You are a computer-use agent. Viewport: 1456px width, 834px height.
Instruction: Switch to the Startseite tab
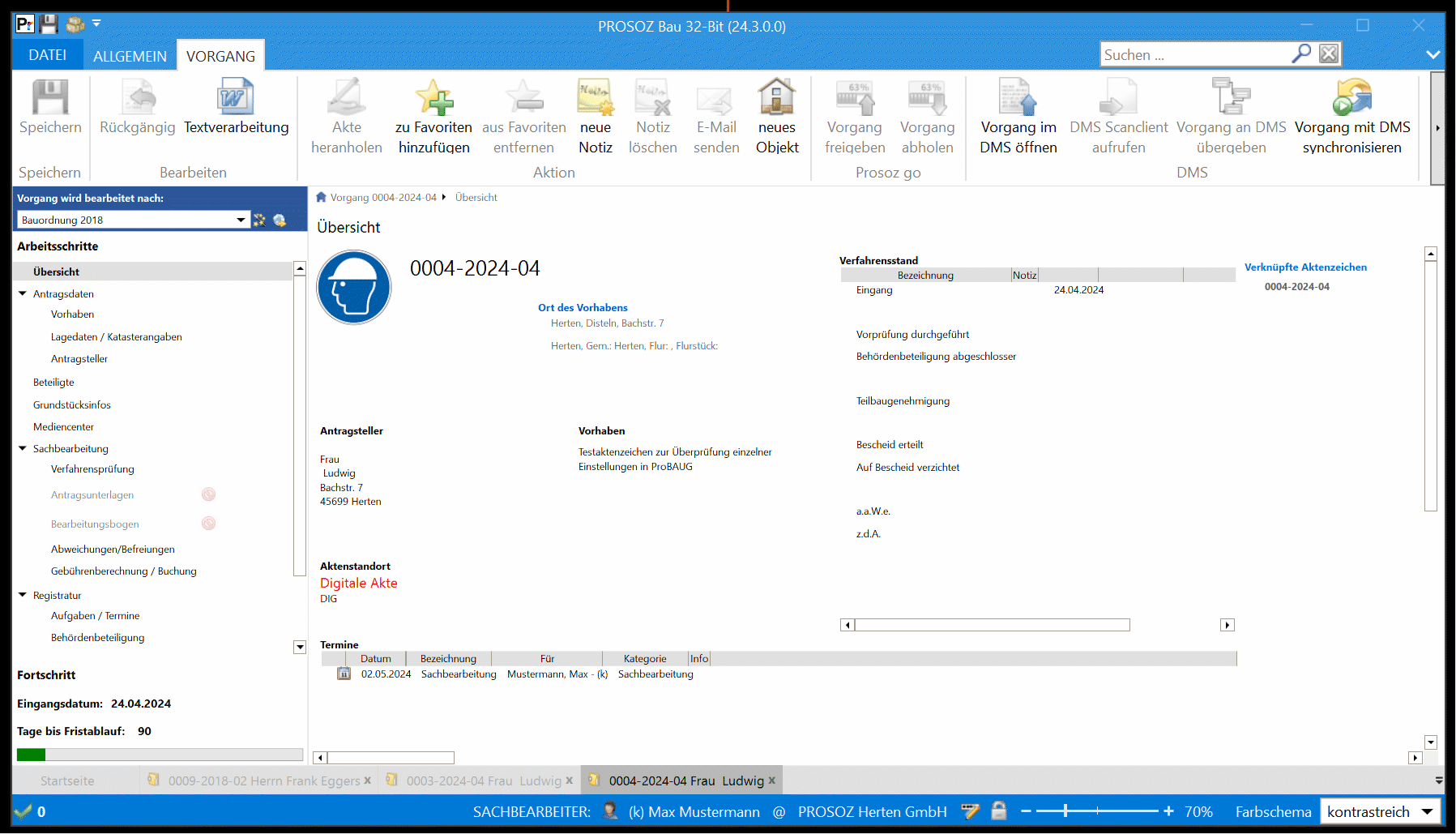(67, 781)
